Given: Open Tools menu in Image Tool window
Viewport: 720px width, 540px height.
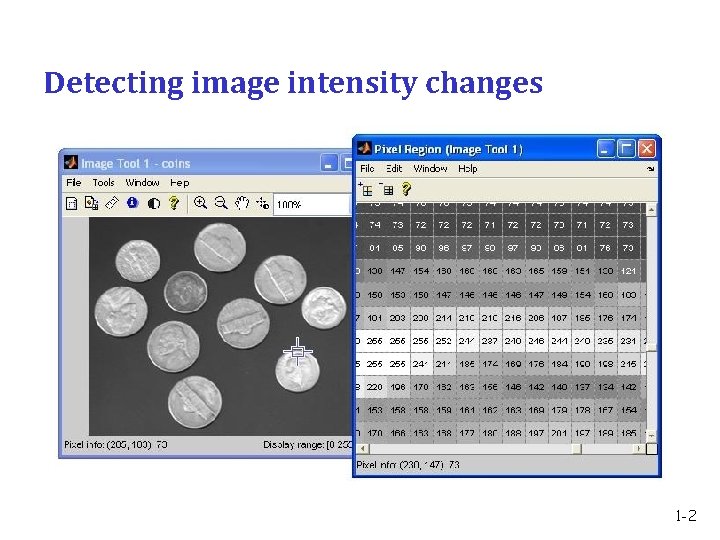Looking at the screenshot, I should pyautogui.click(x=103, y=183).
